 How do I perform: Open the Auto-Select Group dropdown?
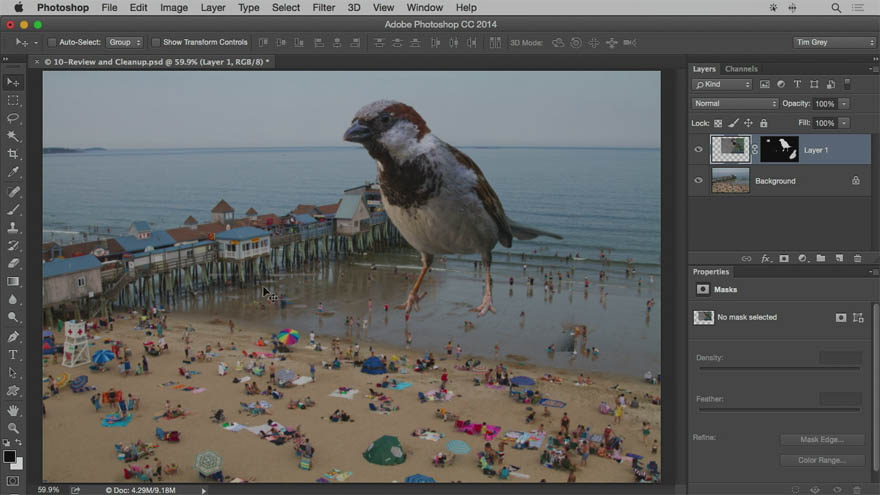(x=124, y=42)
